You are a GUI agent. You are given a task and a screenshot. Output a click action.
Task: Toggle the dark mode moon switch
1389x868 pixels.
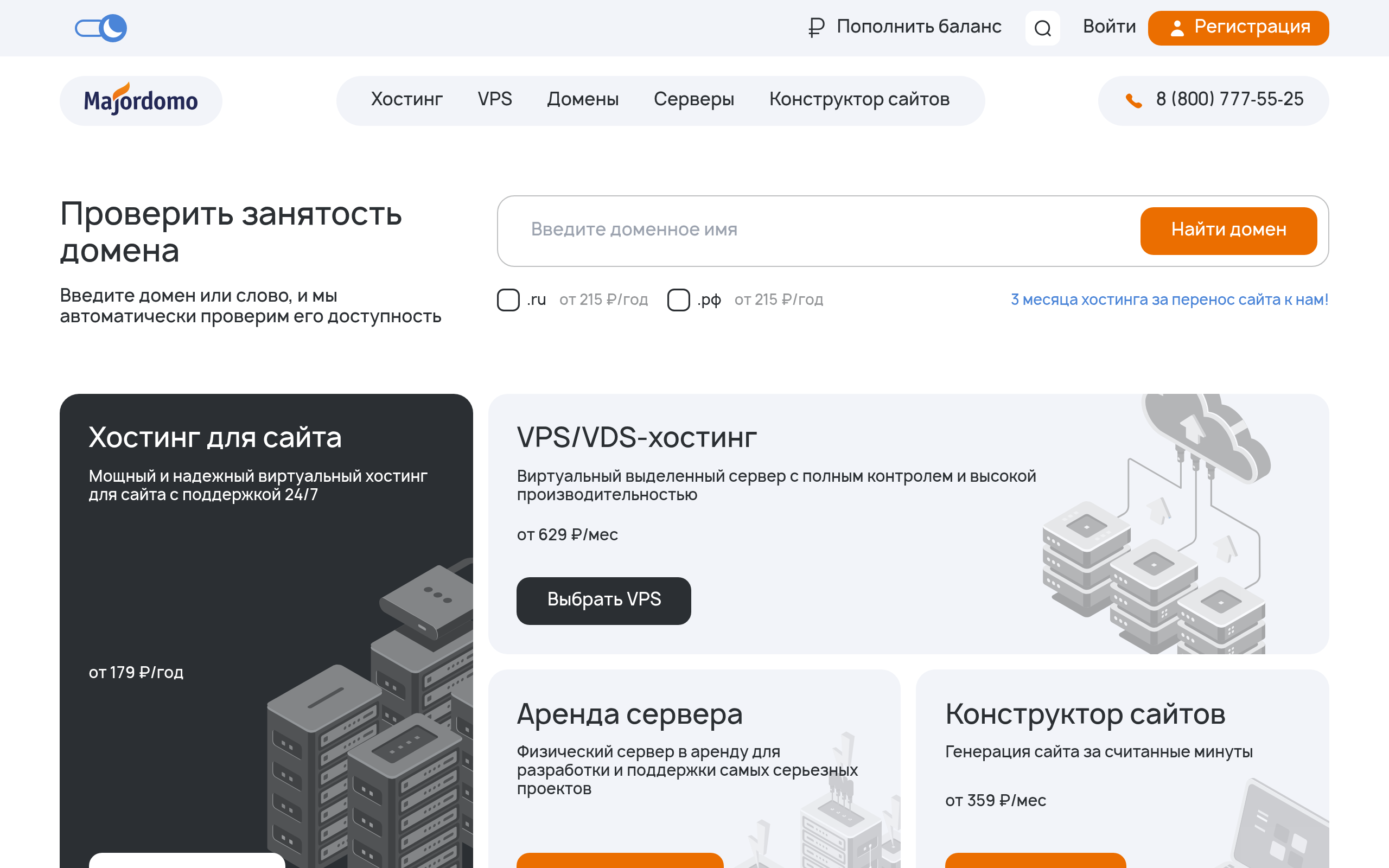coord(101,28)
